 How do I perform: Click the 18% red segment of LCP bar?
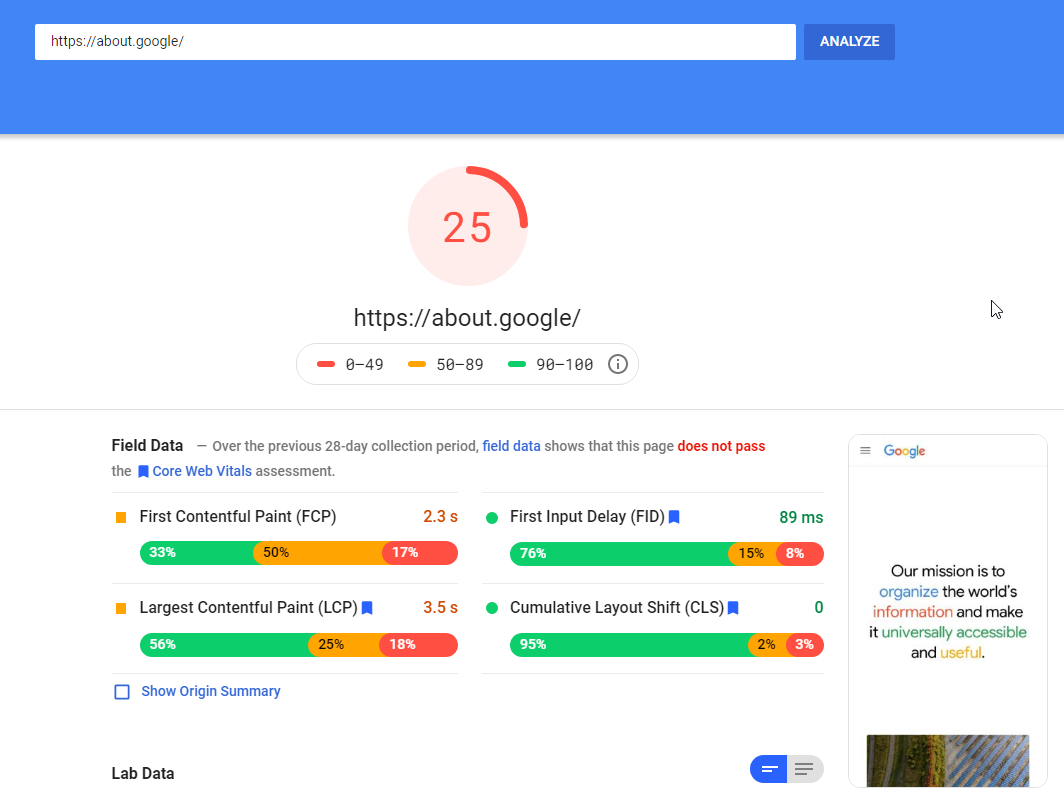coord(419,645)
